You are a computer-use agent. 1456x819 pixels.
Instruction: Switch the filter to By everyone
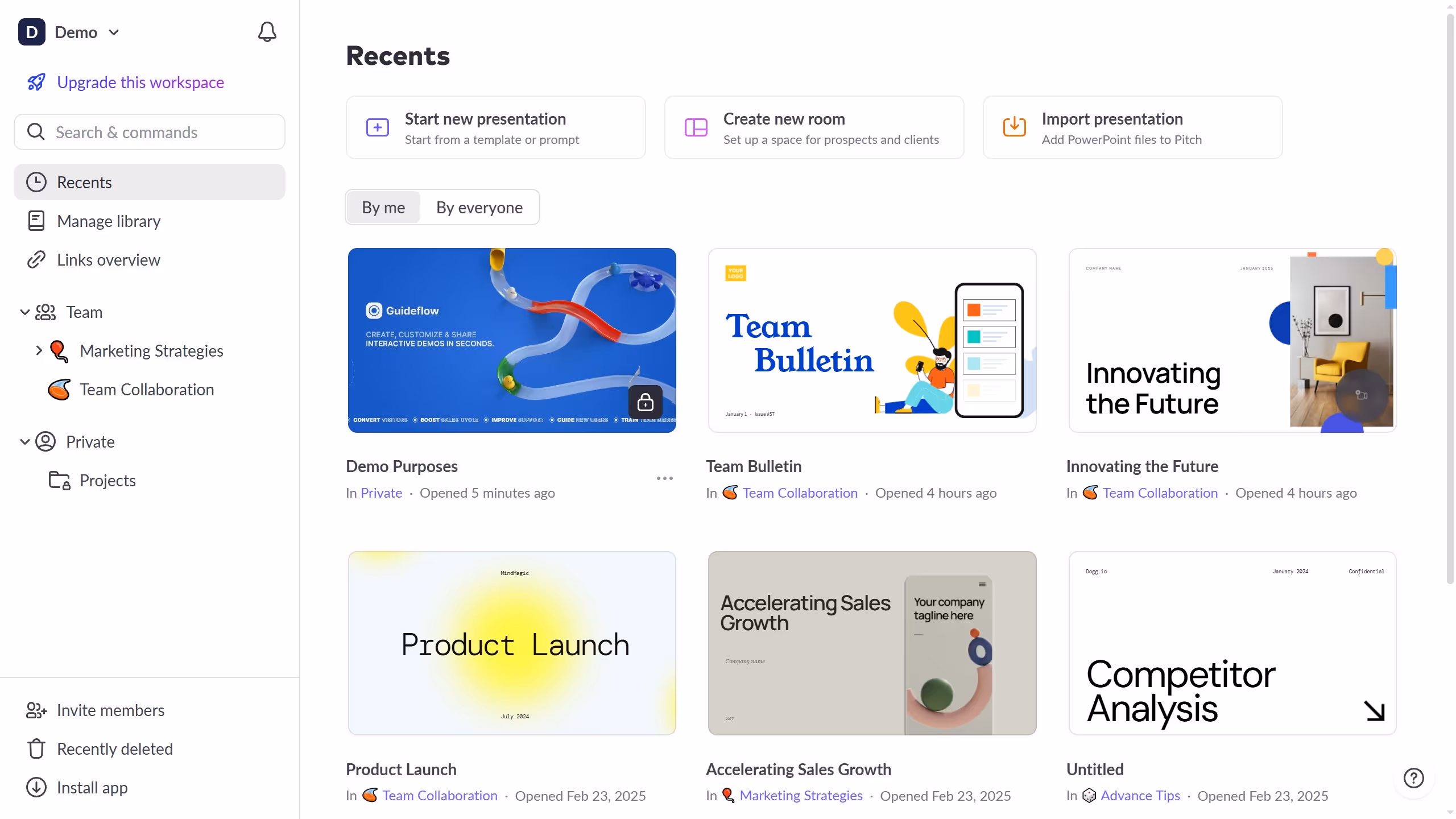point(479,208)
